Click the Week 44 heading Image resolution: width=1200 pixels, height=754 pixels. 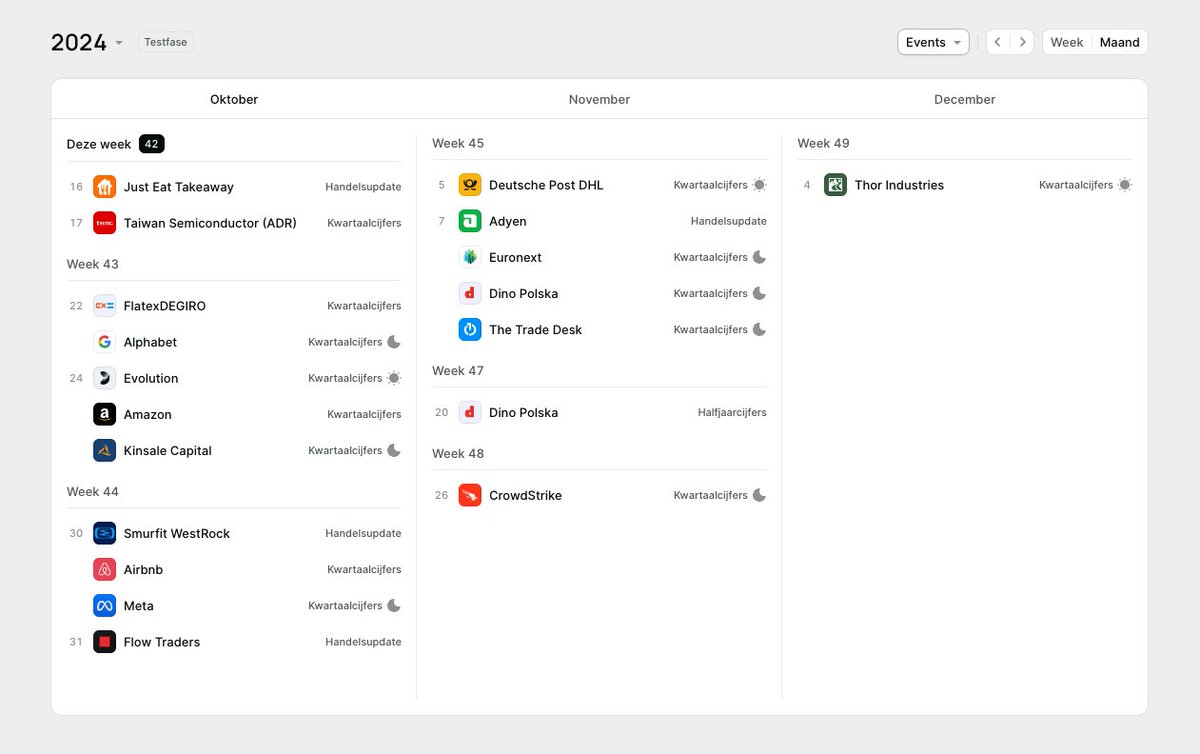click(93, 492)
